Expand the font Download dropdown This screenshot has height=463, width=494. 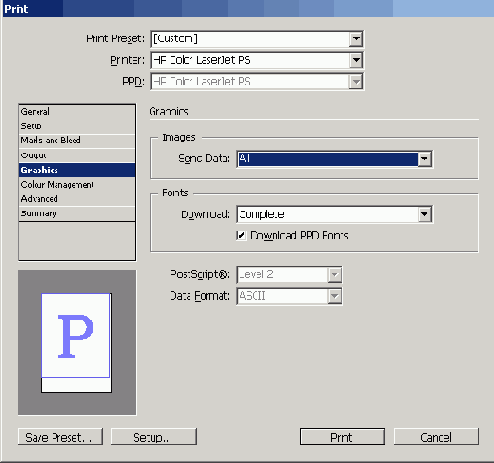click(424, 214)
